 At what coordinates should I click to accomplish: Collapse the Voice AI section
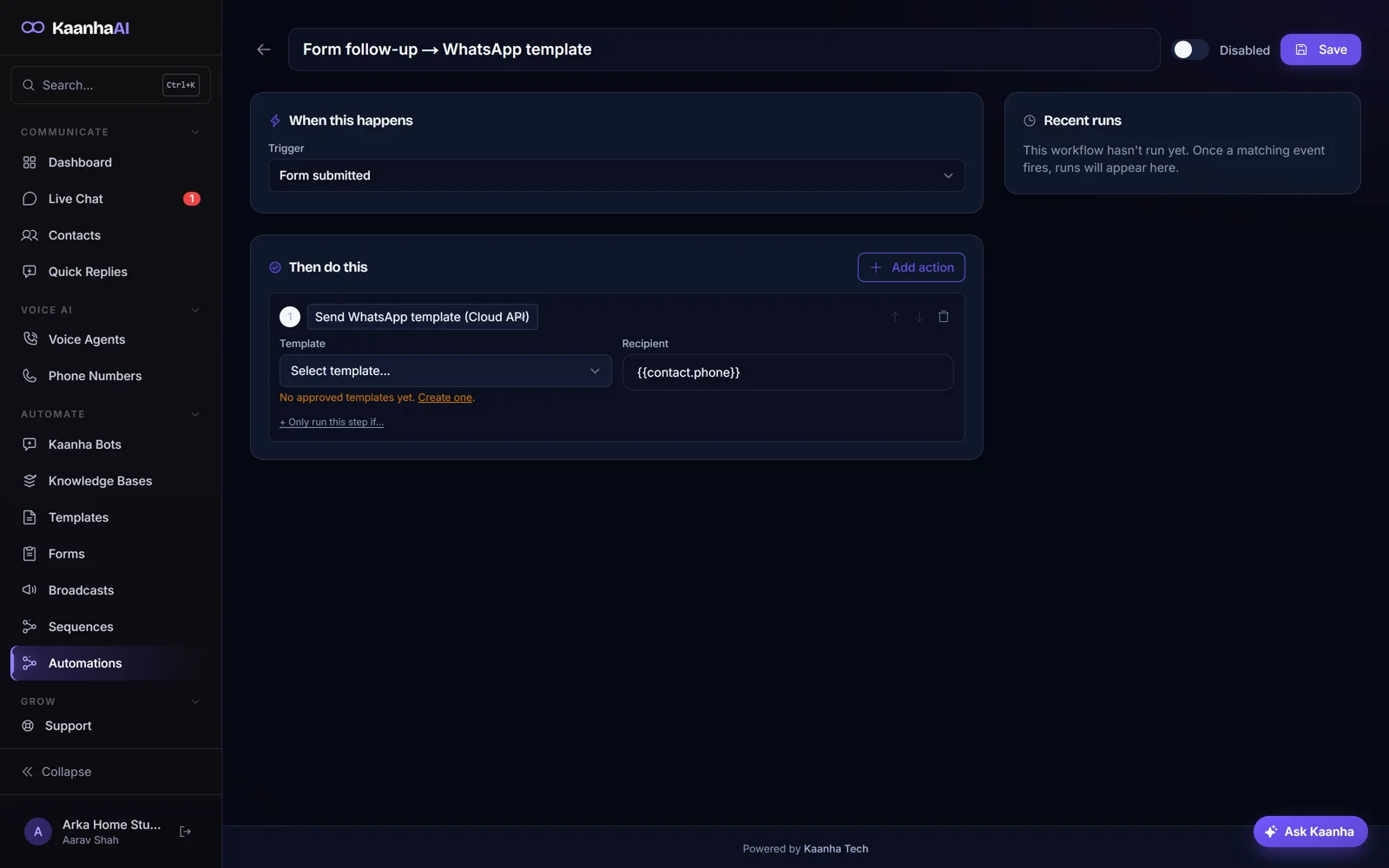[x=195, y=310]
